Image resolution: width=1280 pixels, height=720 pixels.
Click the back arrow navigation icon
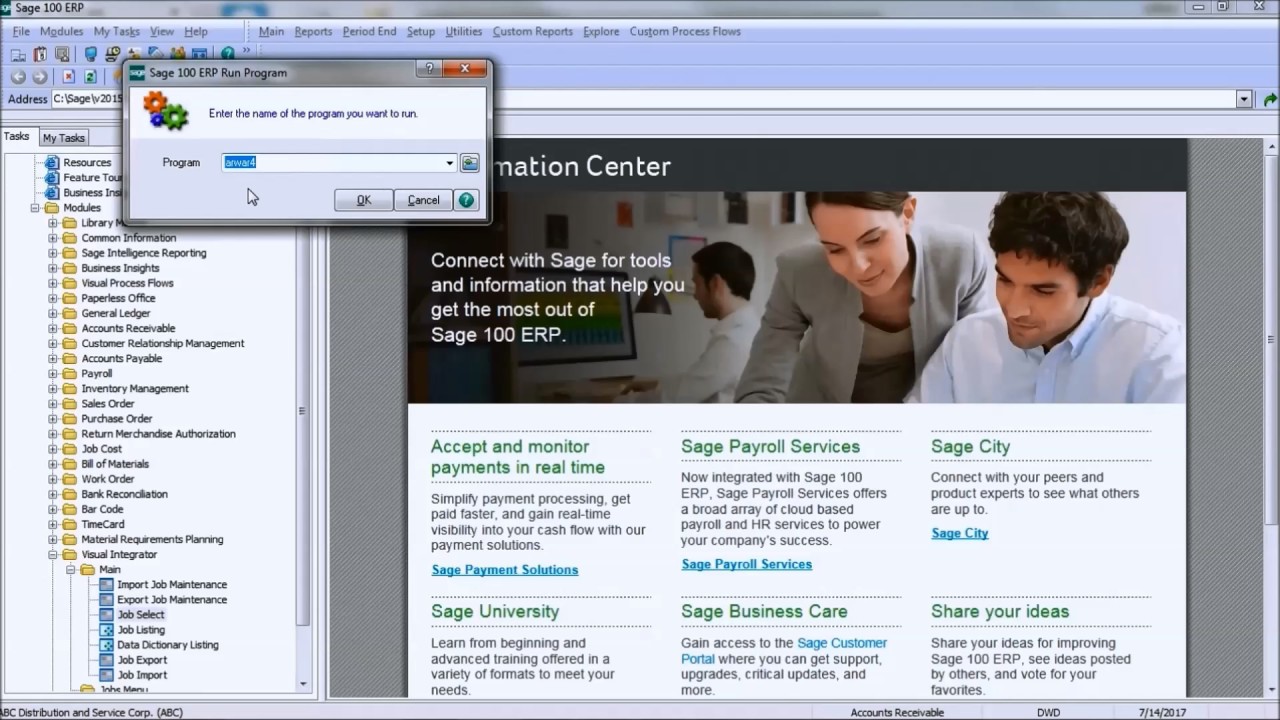(18, 77)
